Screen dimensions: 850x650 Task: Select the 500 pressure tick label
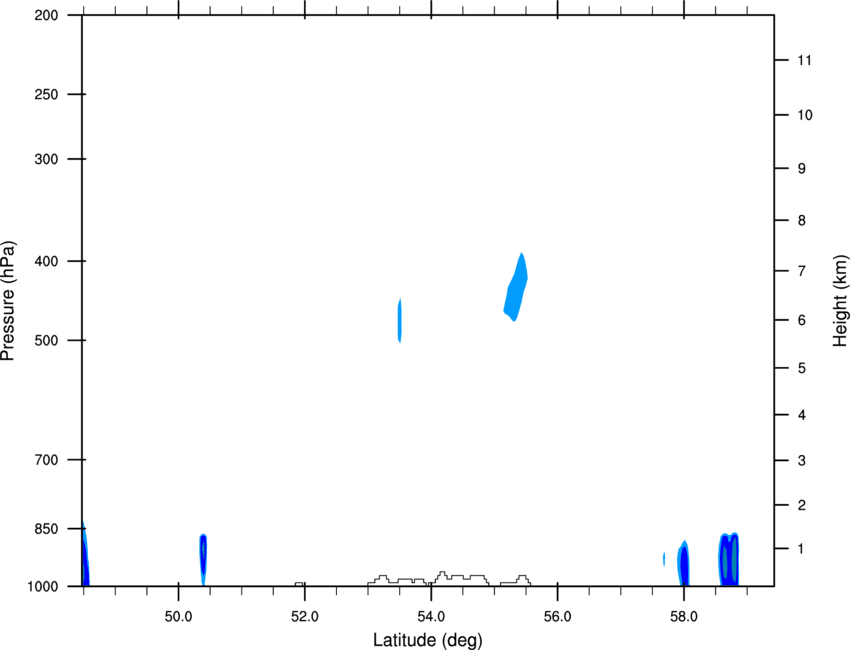point(46,340)
